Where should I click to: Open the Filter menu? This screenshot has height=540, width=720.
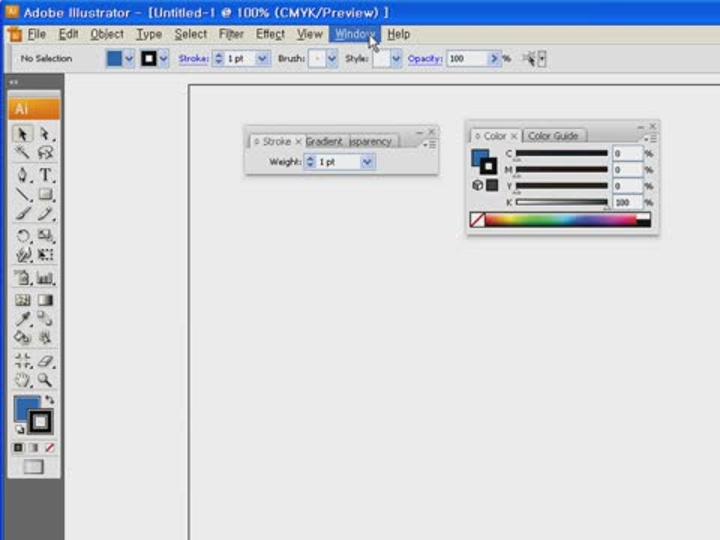[231, 34]
